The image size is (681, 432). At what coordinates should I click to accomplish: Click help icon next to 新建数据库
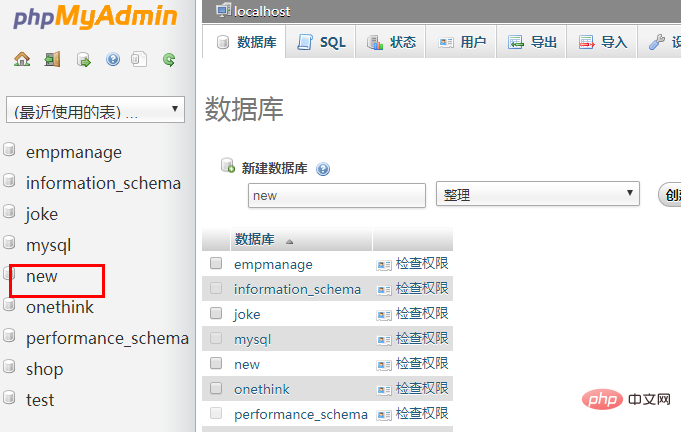[323, 169]
